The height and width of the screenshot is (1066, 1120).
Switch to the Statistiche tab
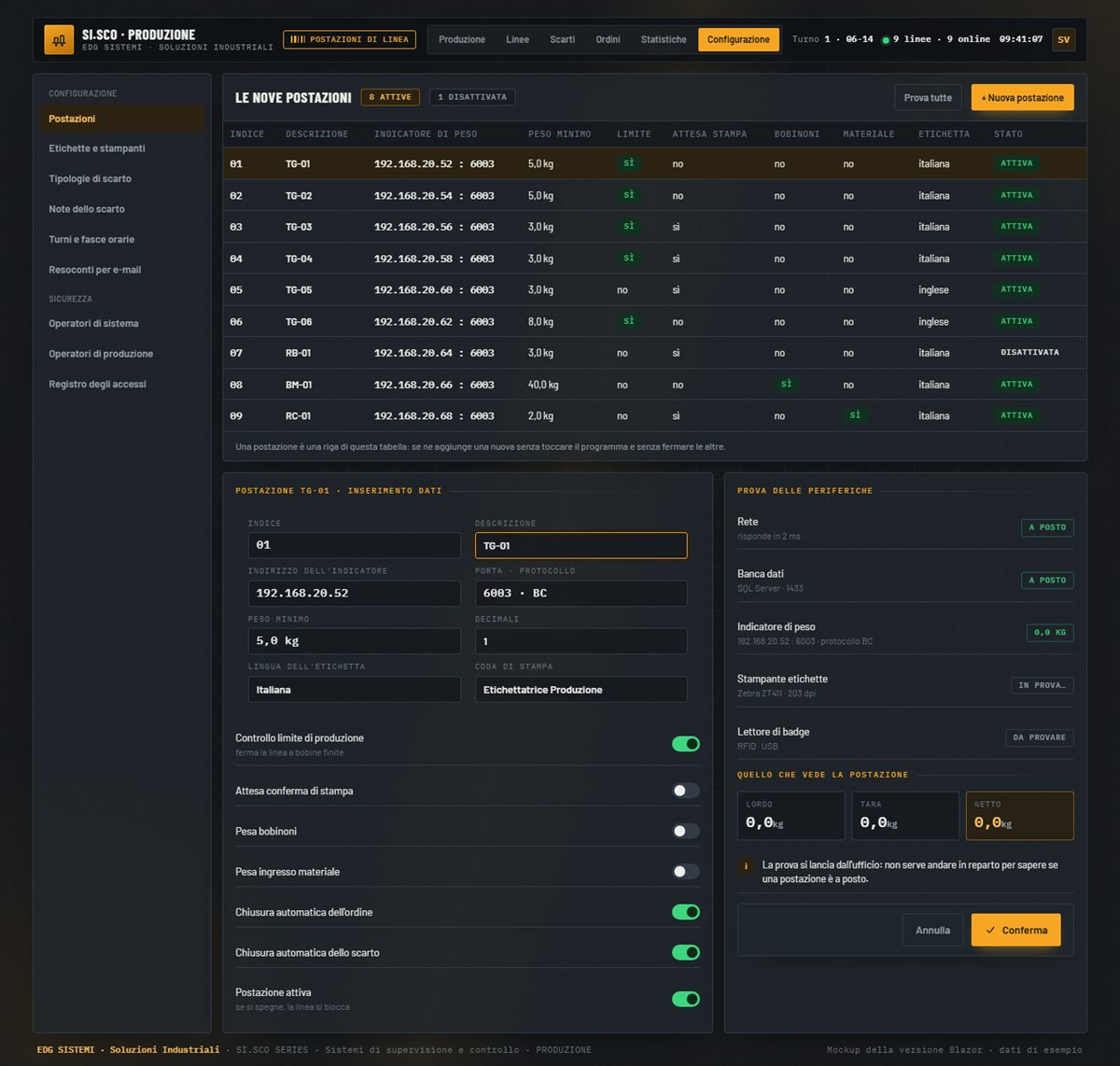664,39
